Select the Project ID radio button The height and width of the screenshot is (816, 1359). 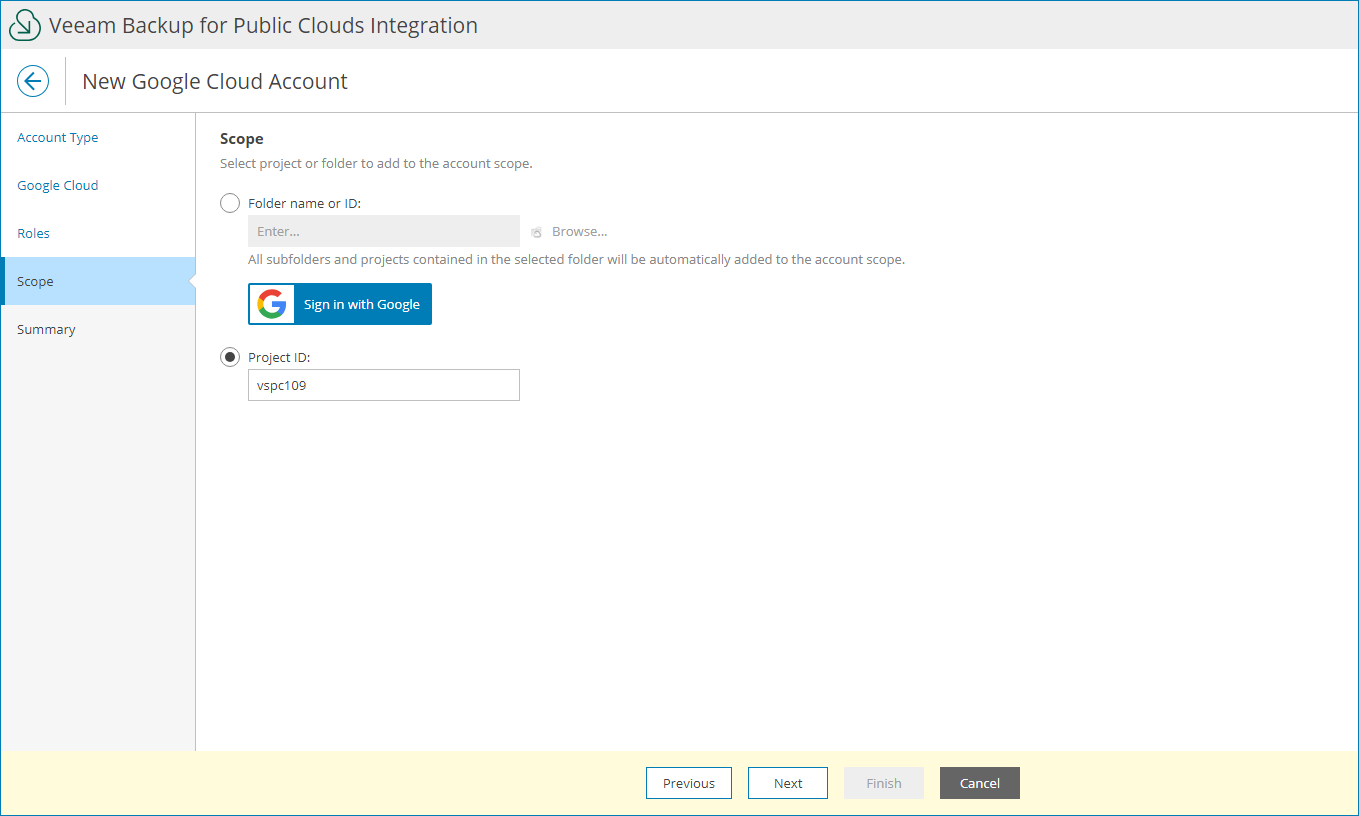point(230,357)
